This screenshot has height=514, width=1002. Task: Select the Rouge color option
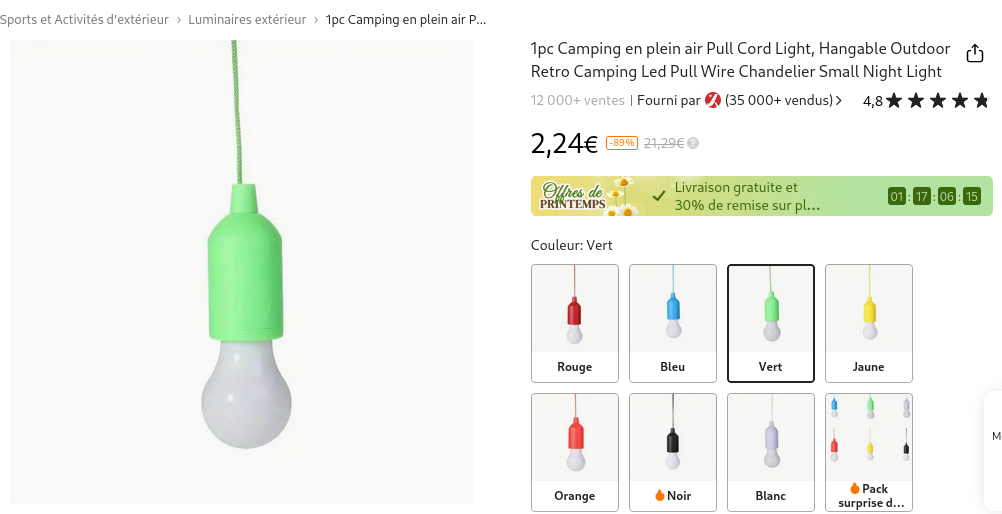[575, 322]
